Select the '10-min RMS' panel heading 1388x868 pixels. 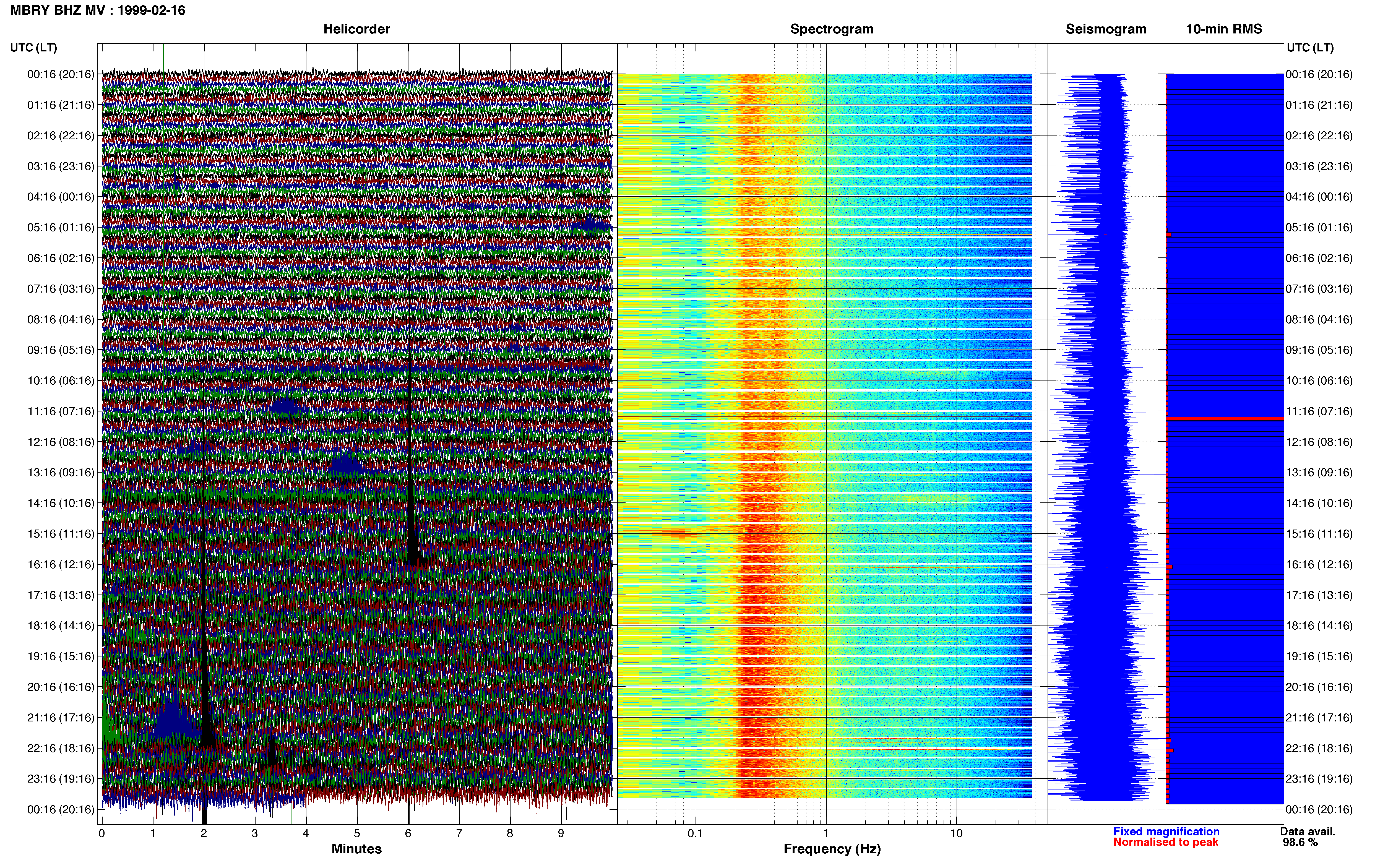tap(1224, 29)
